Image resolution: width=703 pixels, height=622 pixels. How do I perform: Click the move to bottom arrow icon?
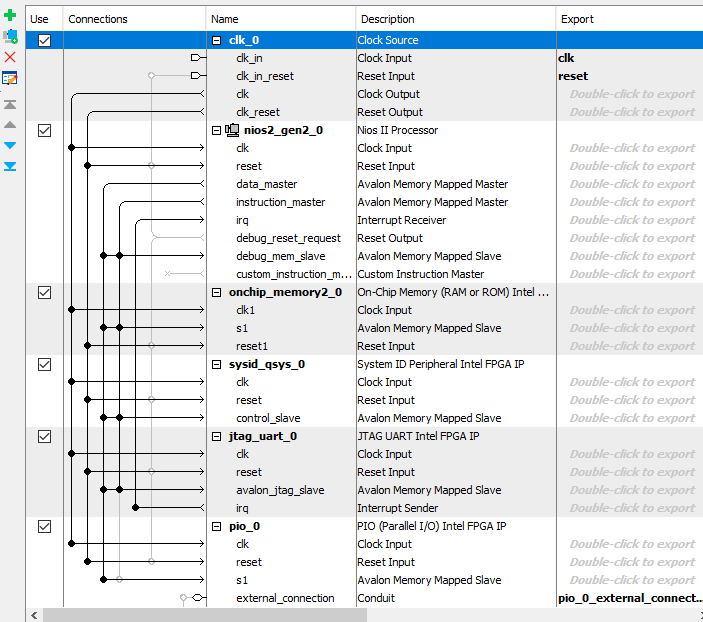point(10,165)
